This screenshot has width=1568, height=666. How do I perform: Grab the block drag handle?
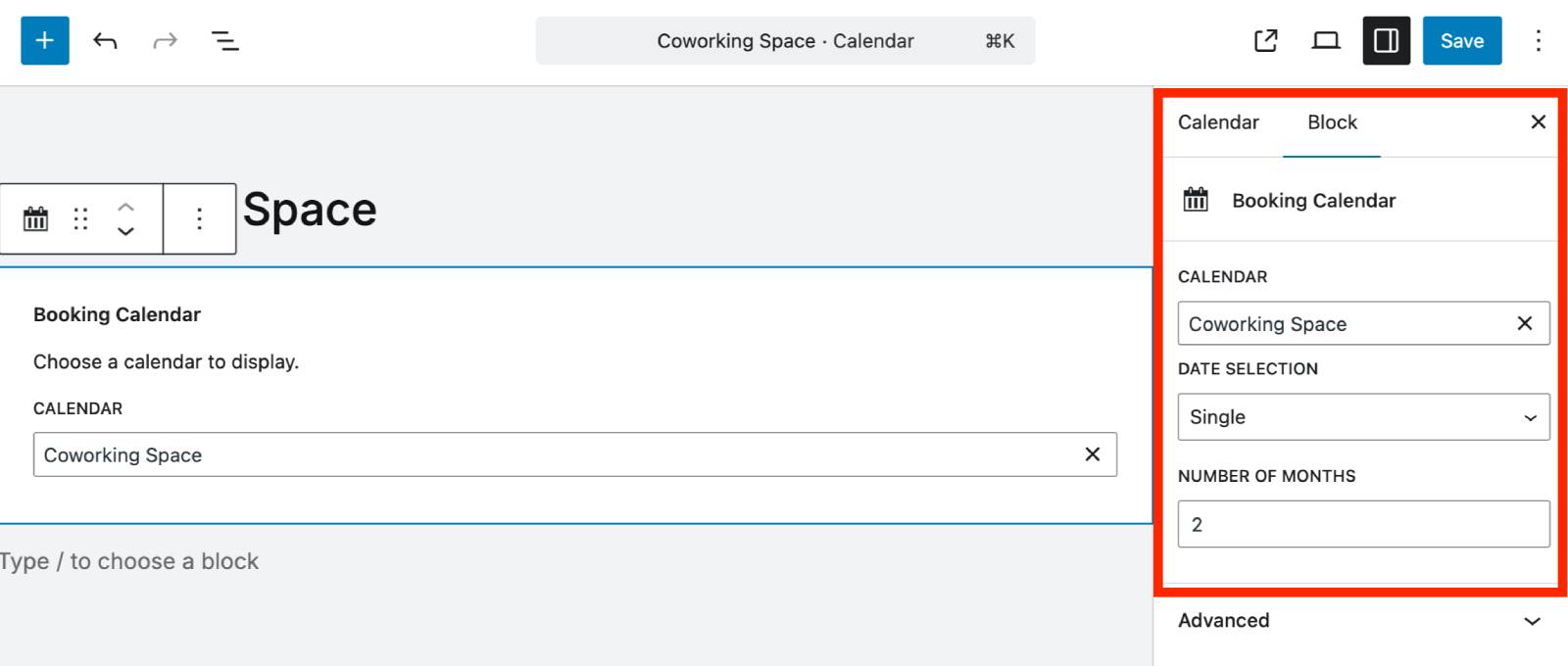click(x=80, y=218)
